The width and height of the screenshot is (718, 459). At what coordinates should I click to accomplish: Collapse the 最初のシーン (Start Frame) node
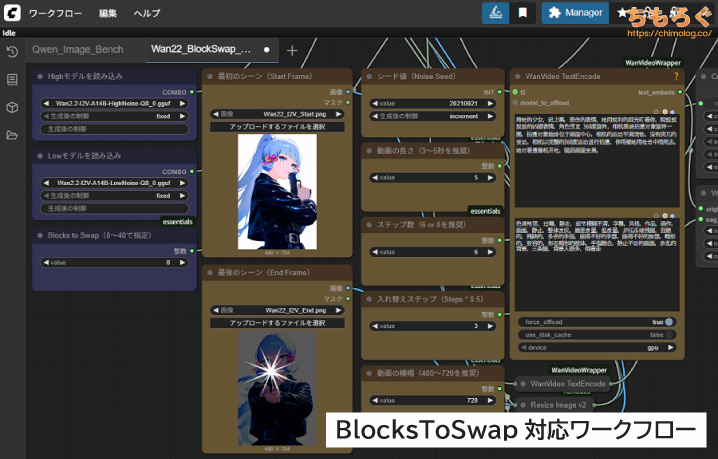(210, 76)
